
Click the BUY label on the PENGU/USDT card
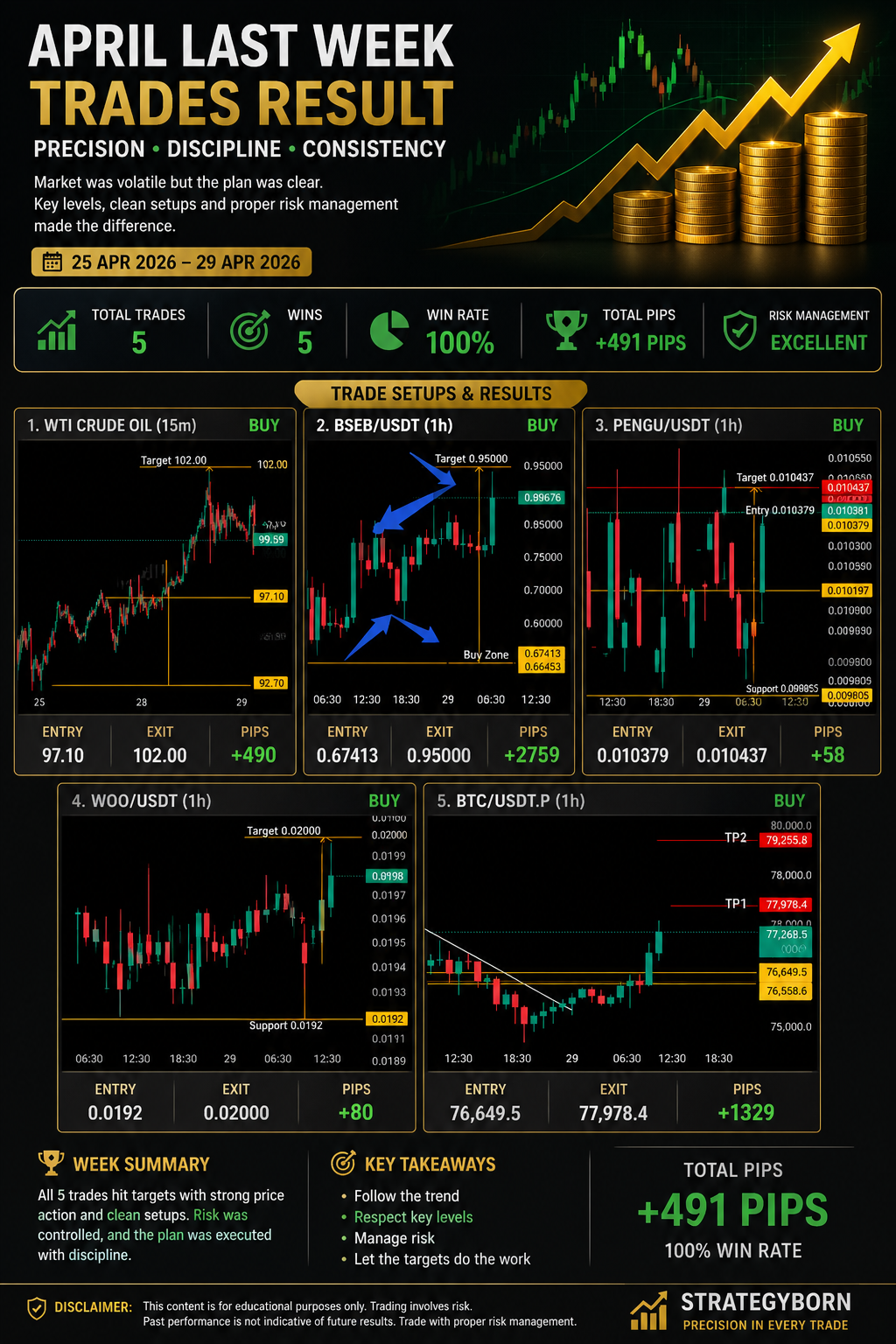coord(848,425)
